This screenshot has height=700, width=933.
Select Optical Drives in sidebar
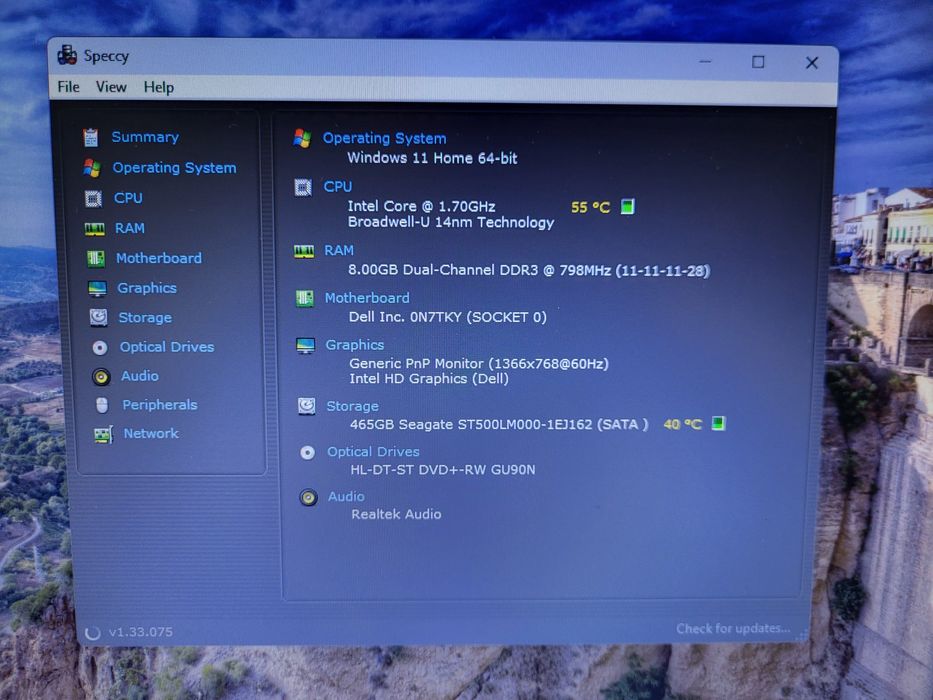(x=167, y=347)
